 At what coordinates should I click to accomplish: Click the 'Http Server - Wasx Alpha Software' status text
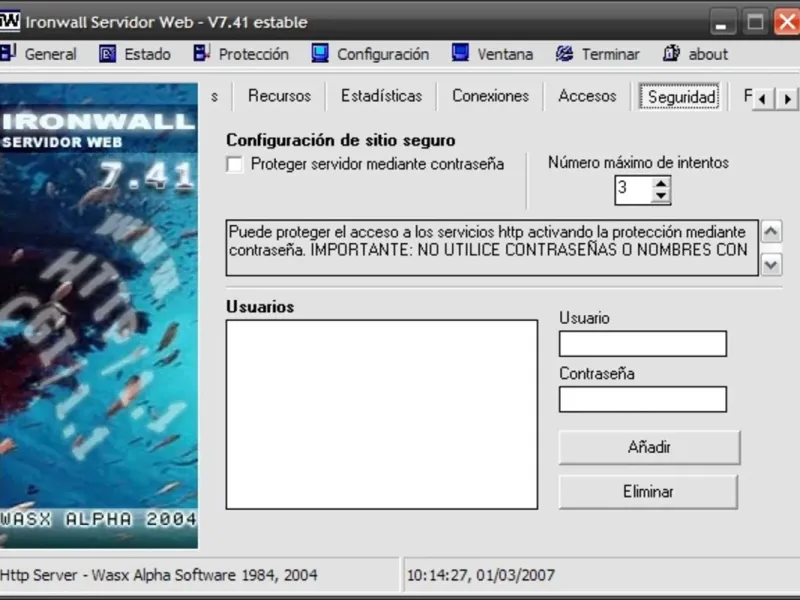[159, 575]
